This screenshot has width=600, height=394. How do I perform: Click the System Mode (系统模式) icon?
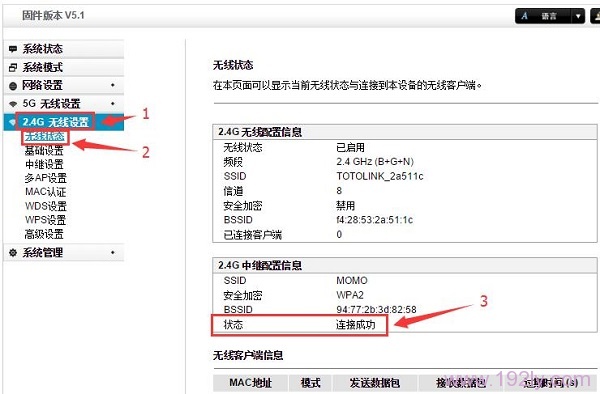[13, 67]
